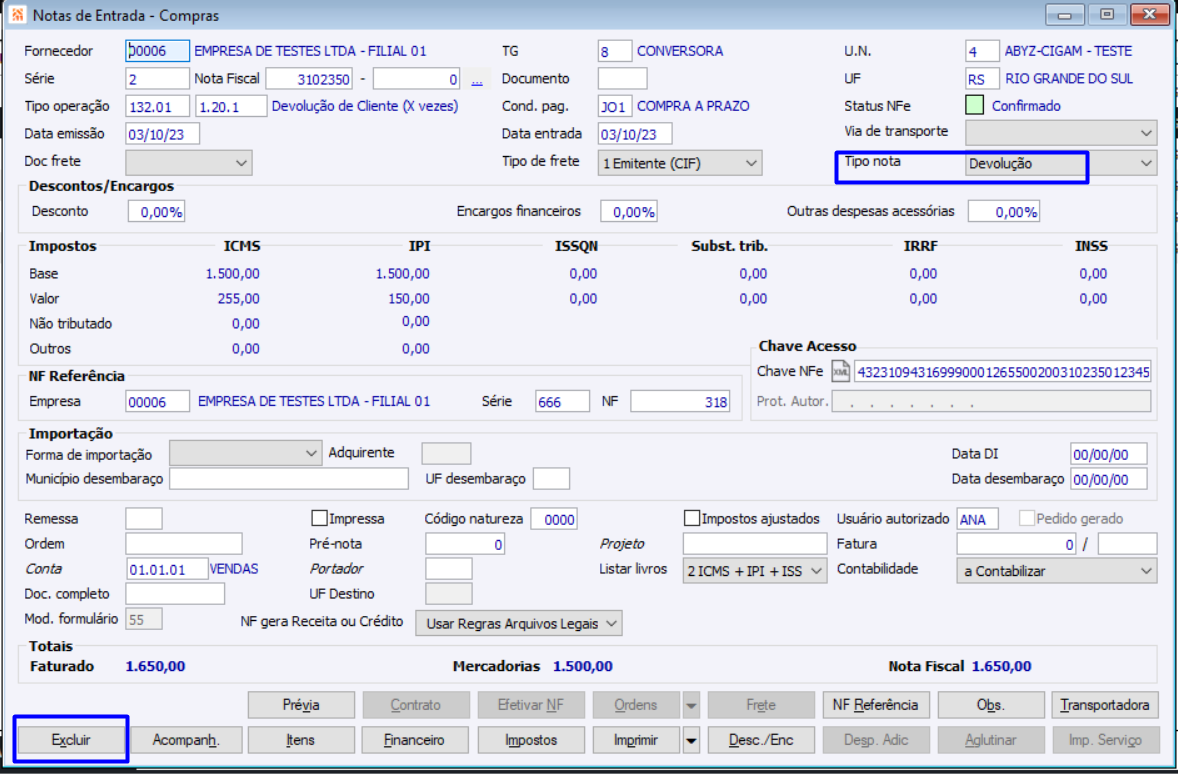Screen dimensions: 1178x776
Task: Maximize the Notas de Entrada window
Action: coord(1106,16)
